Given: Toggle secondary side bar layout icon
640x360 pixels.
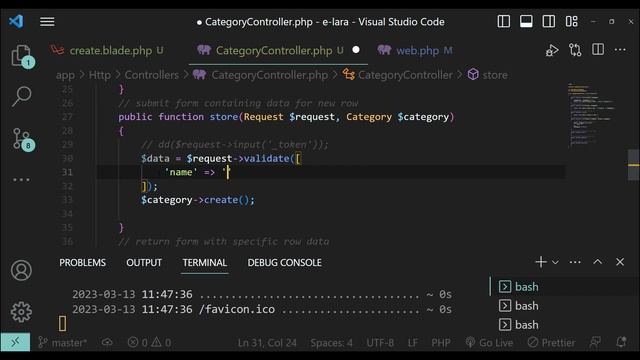Looking at the screenshot, I should pyautogui.click(x=549, y=22).
